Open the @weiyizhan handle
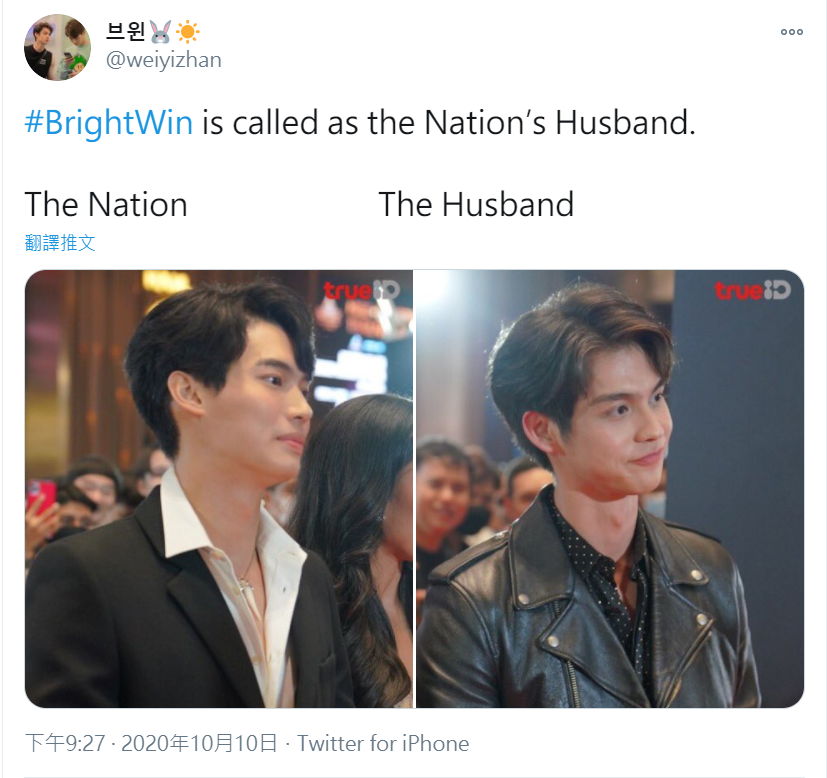 [164, 60]
